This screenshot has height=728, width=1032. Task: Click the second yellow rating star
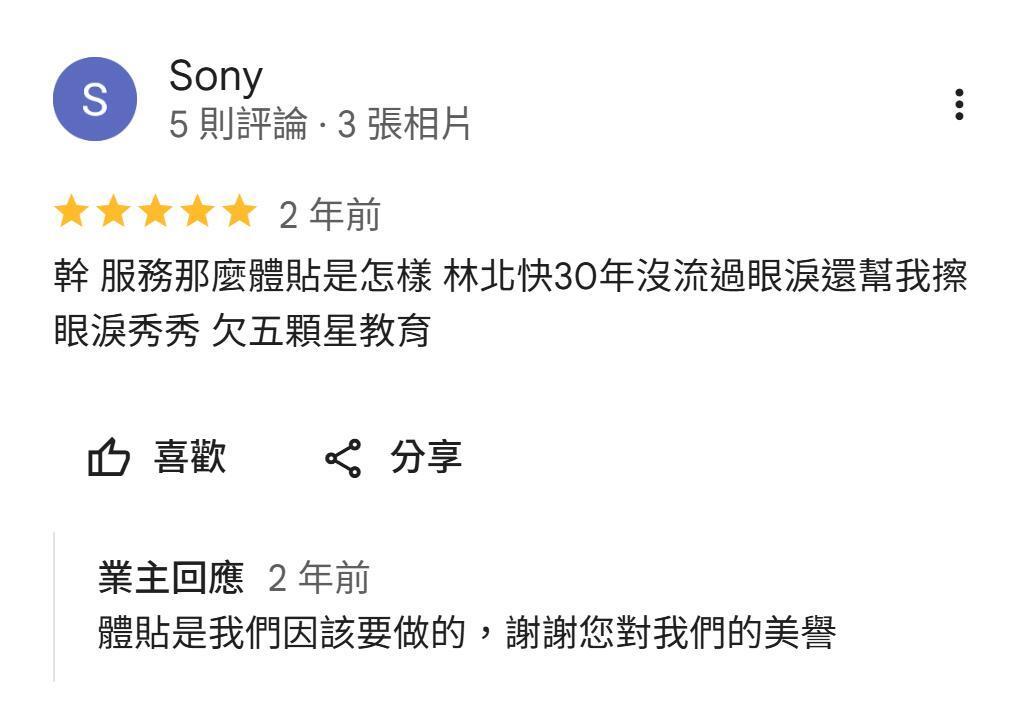pyautogui.click(x=112, y=213)
